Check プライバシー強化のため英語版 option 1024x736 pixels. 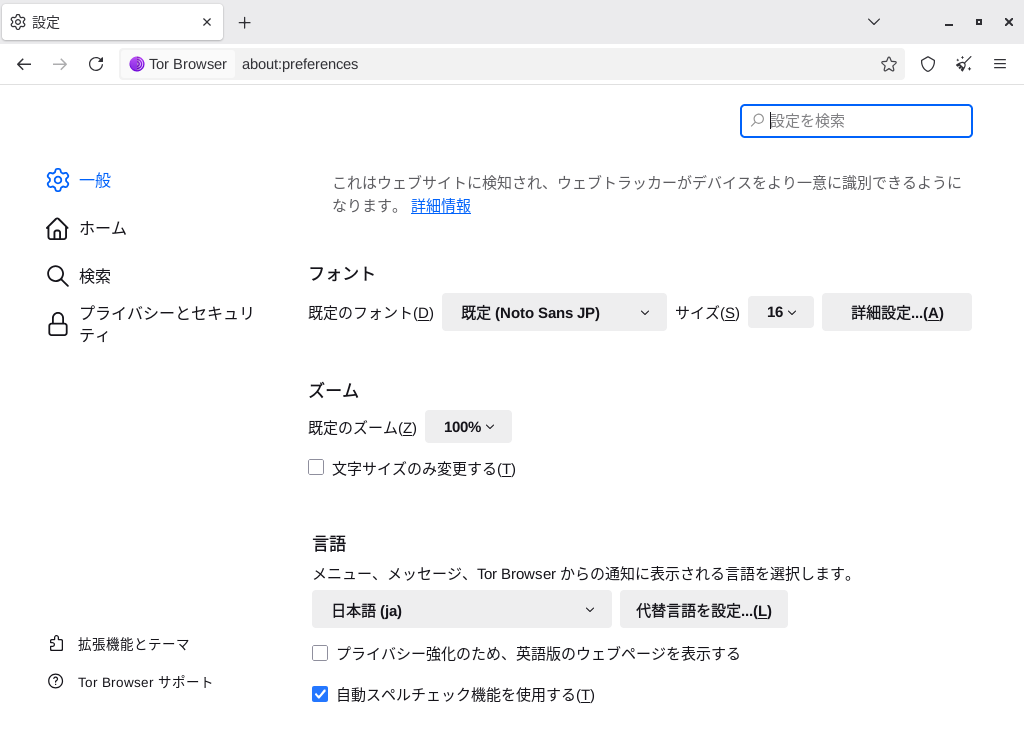[320, 653]
